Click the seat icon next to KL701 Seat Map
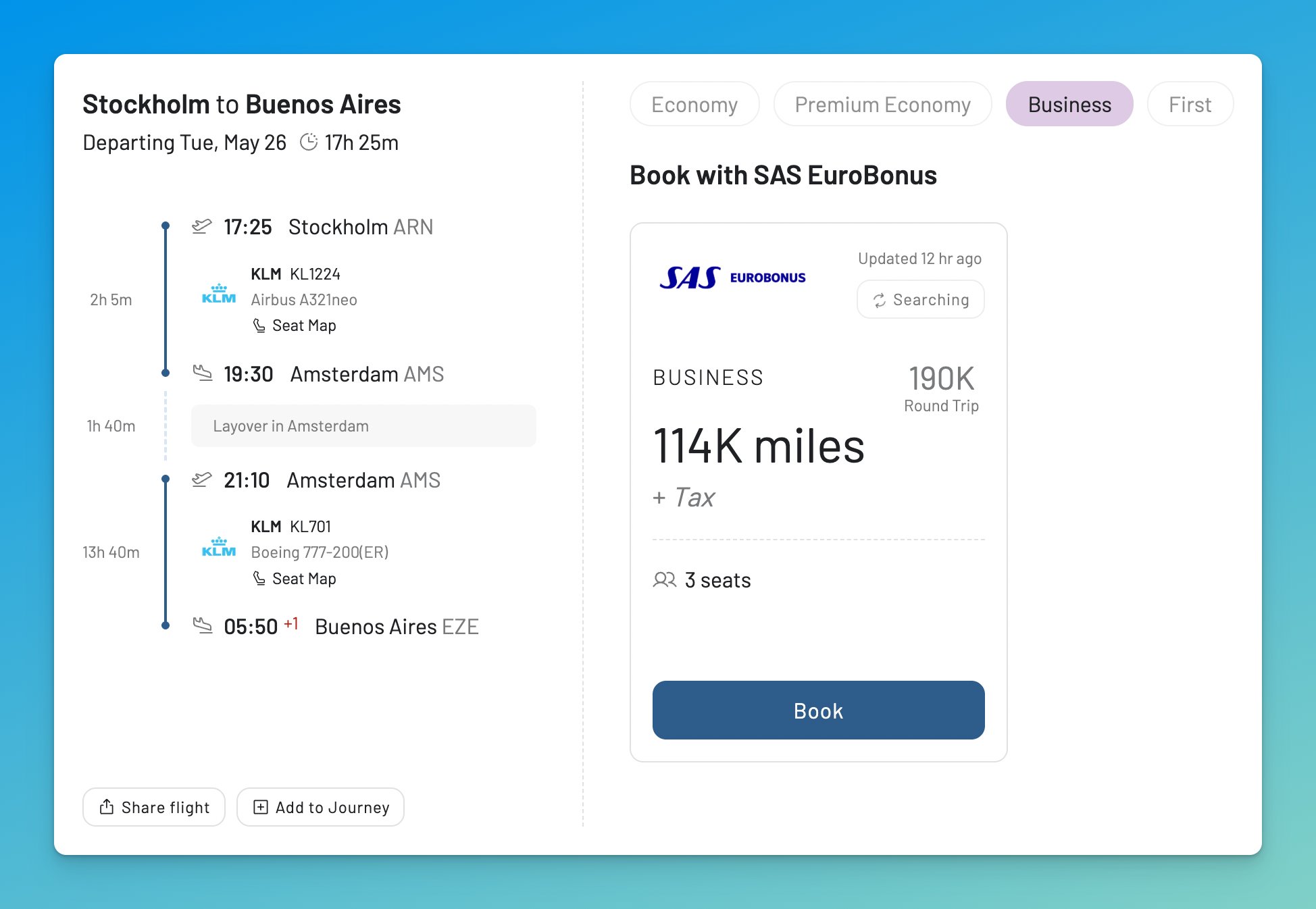 259,579
